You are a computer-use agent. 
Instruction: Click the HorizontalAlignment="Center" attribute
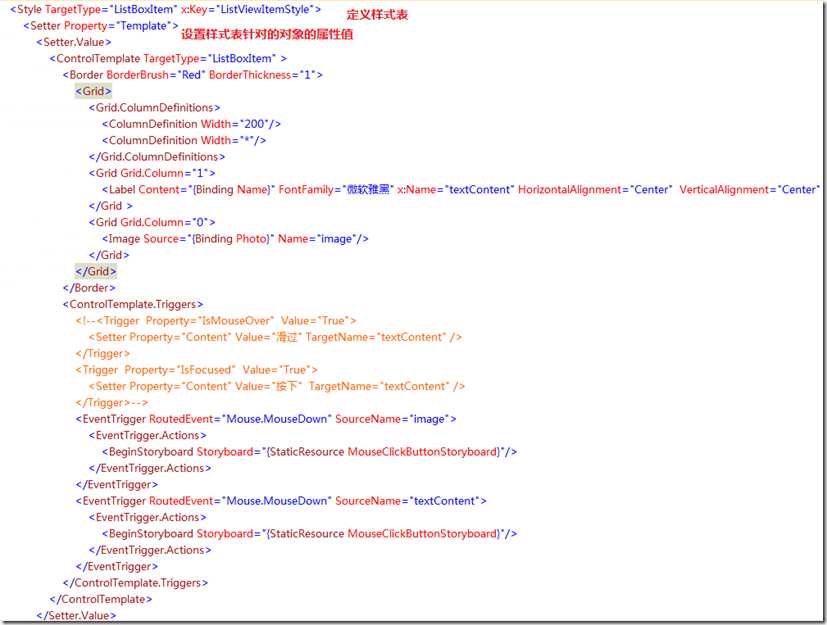(595, 189)
